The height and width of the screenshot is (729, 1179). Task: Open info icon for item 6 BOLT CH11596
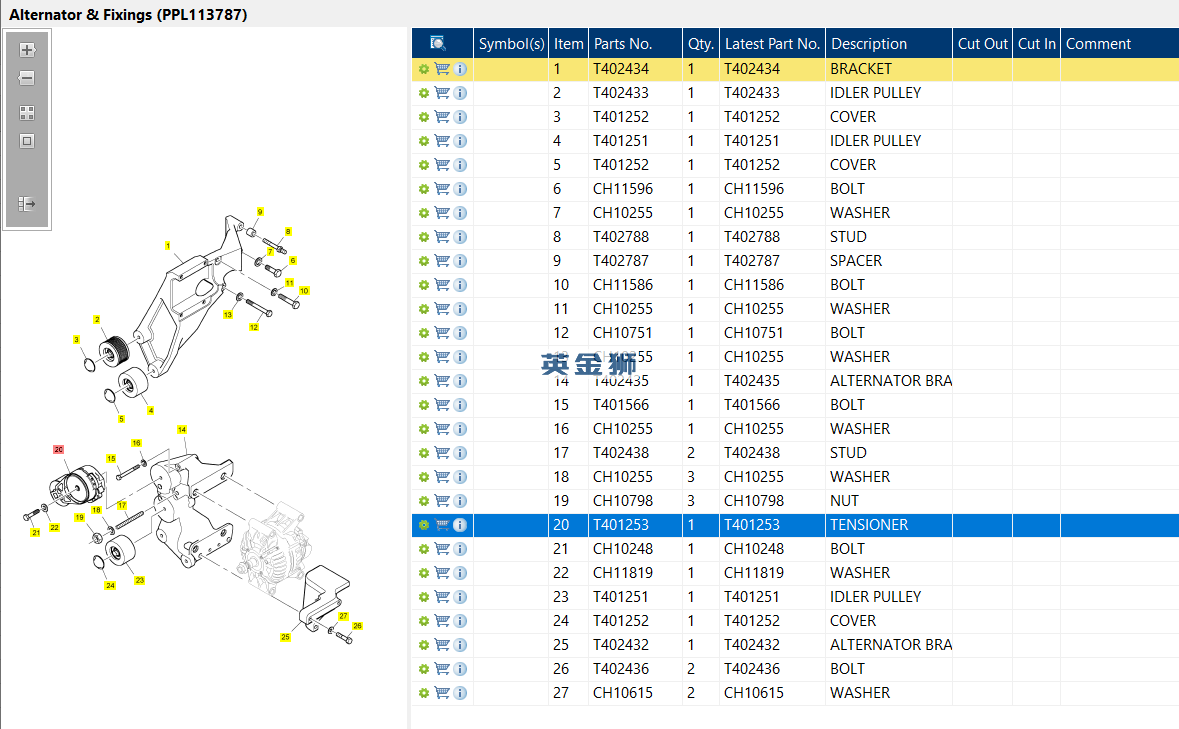[460, 189]
